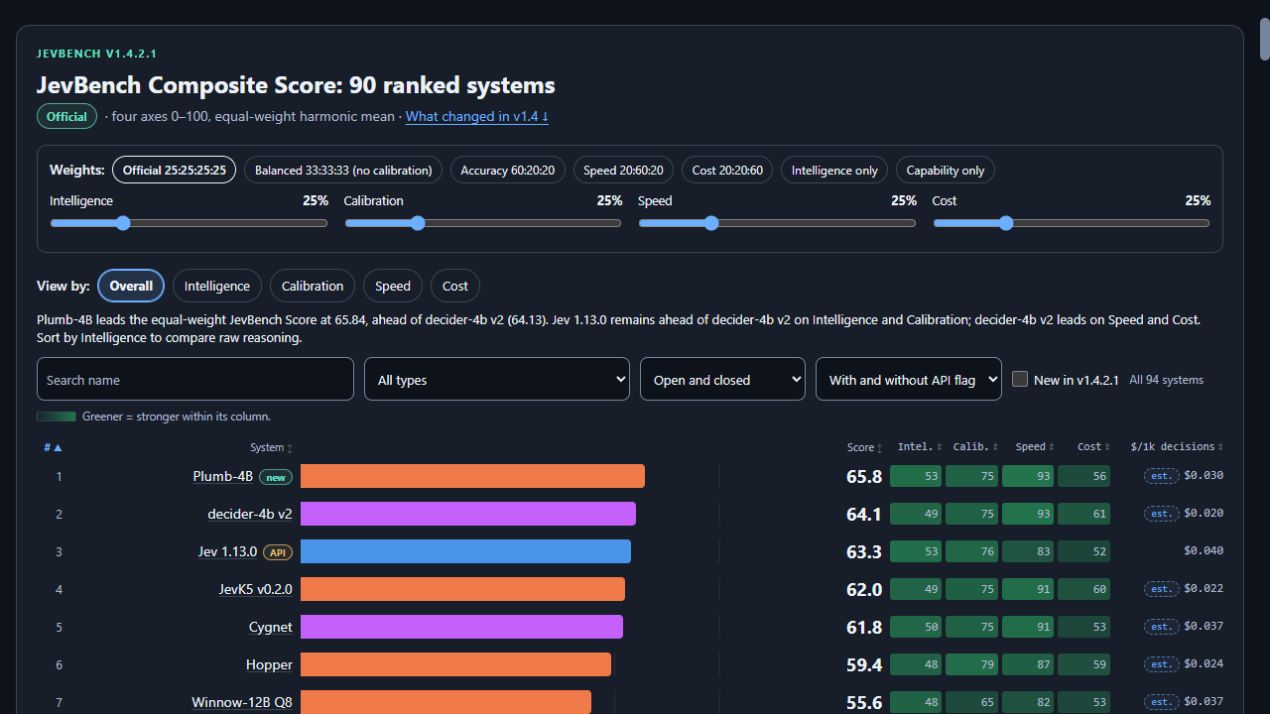This screenshot has width=1270, height=714.
Task: Sort by the Cost column header
Action: click(1092, 446)
